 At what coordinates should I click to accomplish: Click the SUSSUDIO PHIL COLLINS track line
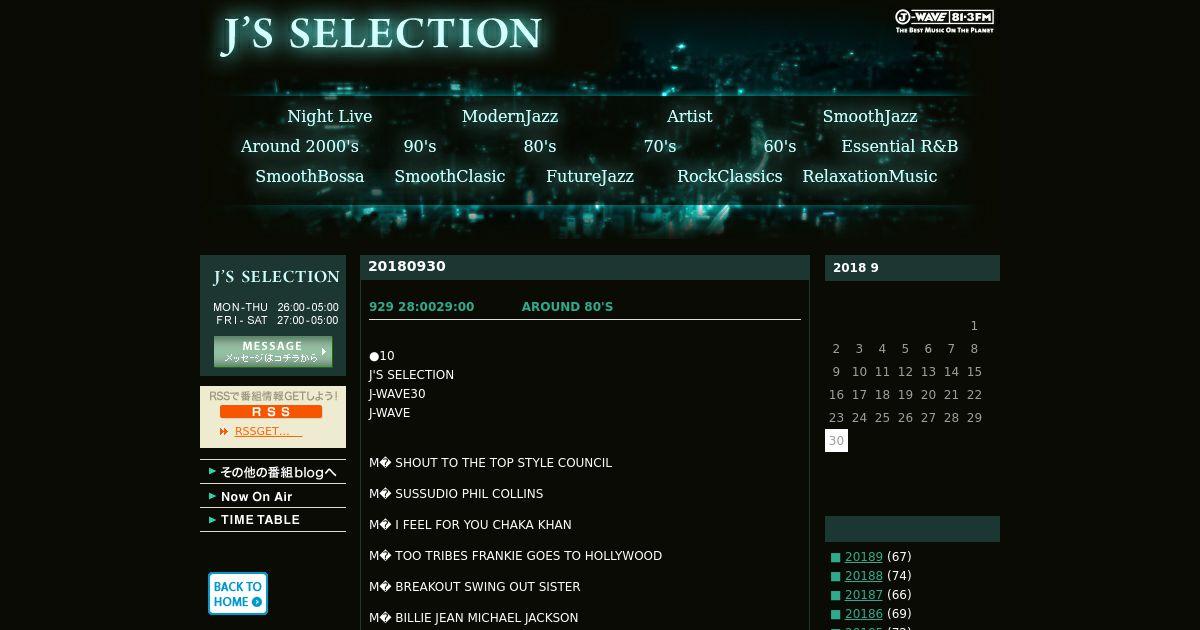(456, 494)
